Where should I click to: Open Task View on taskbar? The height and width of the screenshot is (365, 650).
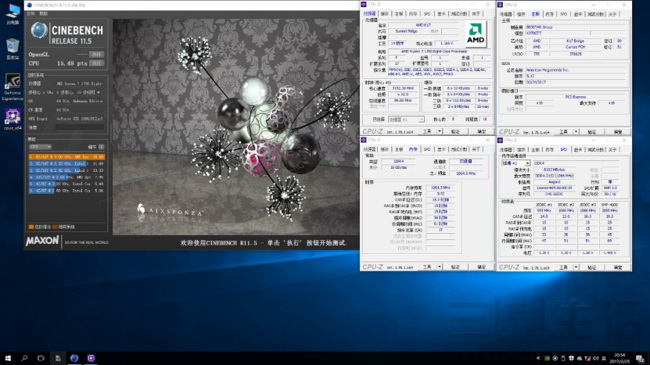click(41, 358)
